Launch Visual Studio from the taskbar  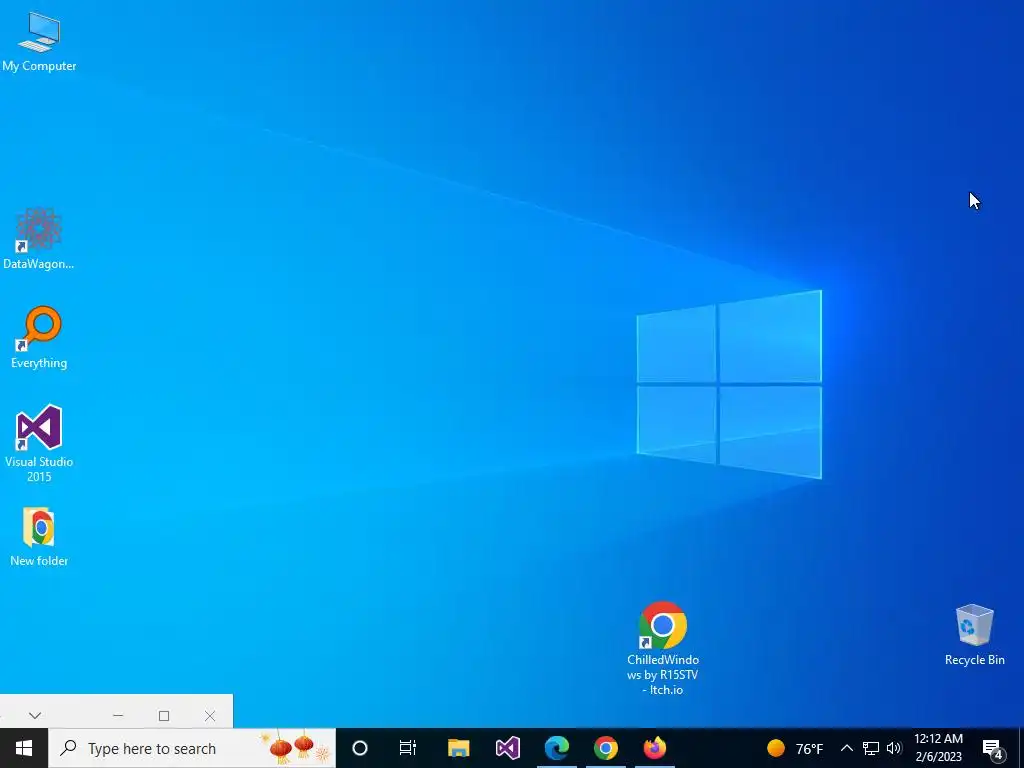coord(507,748)
